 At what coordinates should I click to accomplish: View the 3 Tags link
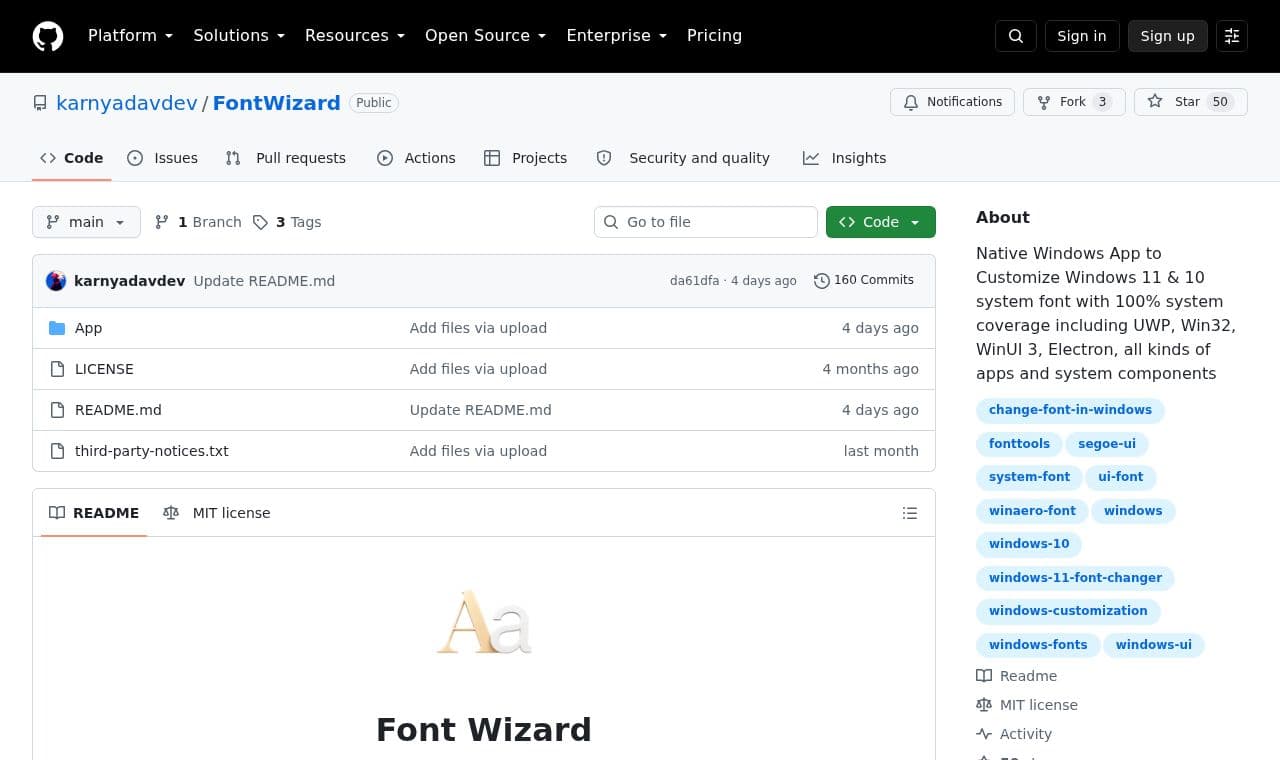pyautogui.click(x=287, y=222)
